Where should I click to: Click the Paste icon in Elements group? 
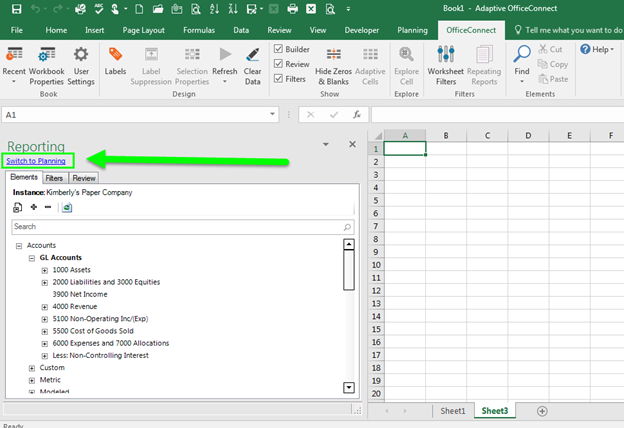[x=543, y=78]
